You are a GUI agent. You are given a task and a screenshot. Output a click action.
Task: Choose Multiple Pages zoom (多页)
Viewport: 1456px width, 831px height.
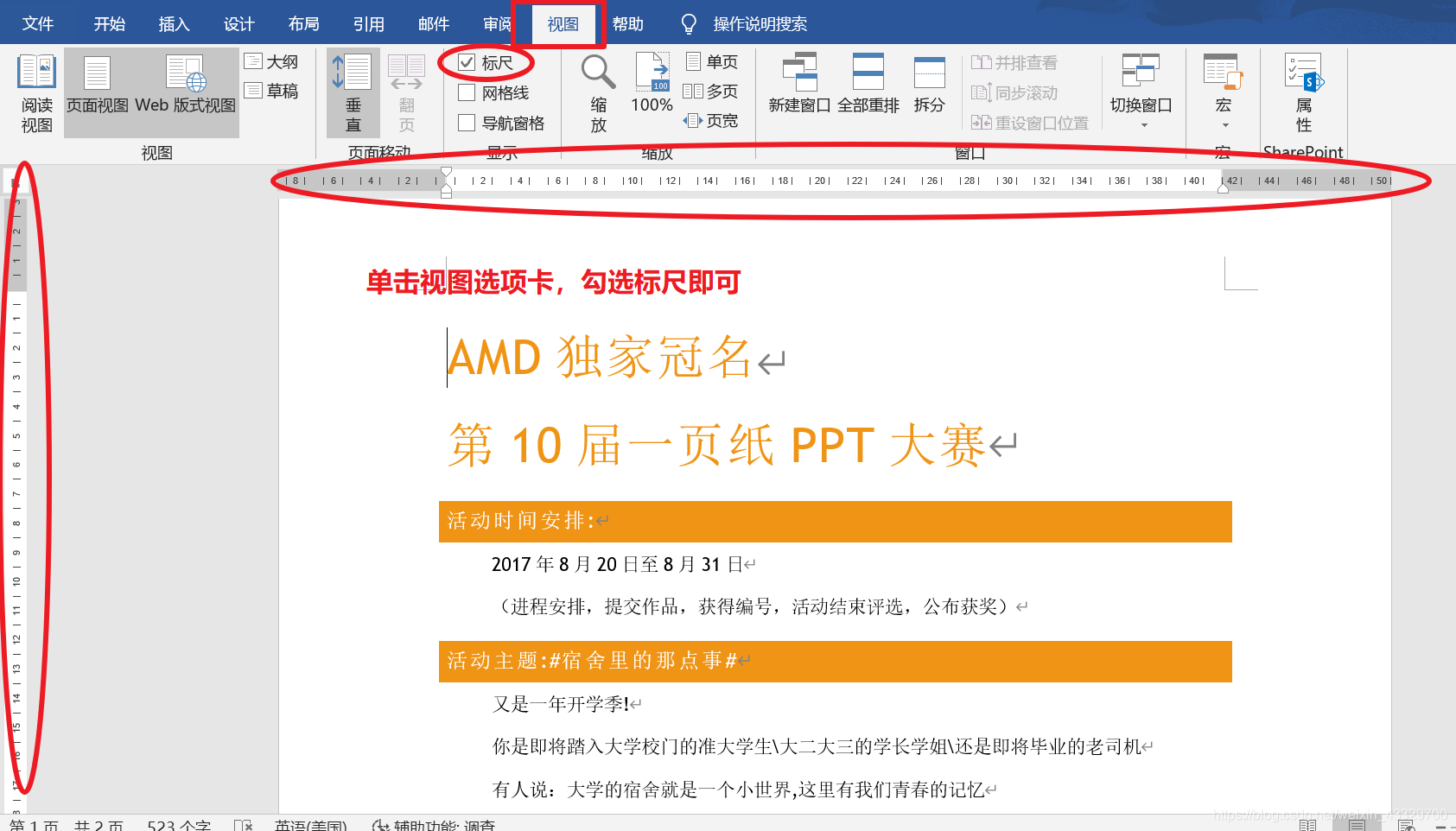tap(712, 91)
